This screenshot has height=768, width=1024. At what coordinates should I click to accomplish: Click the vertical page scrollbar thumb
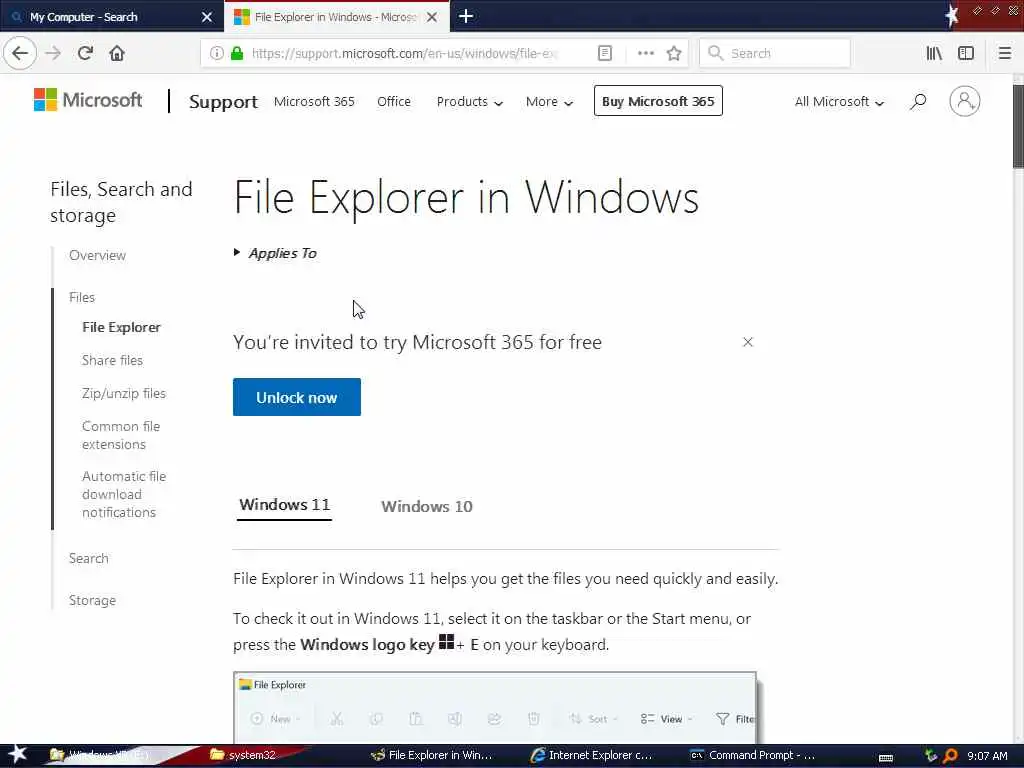pos(1017,127)
